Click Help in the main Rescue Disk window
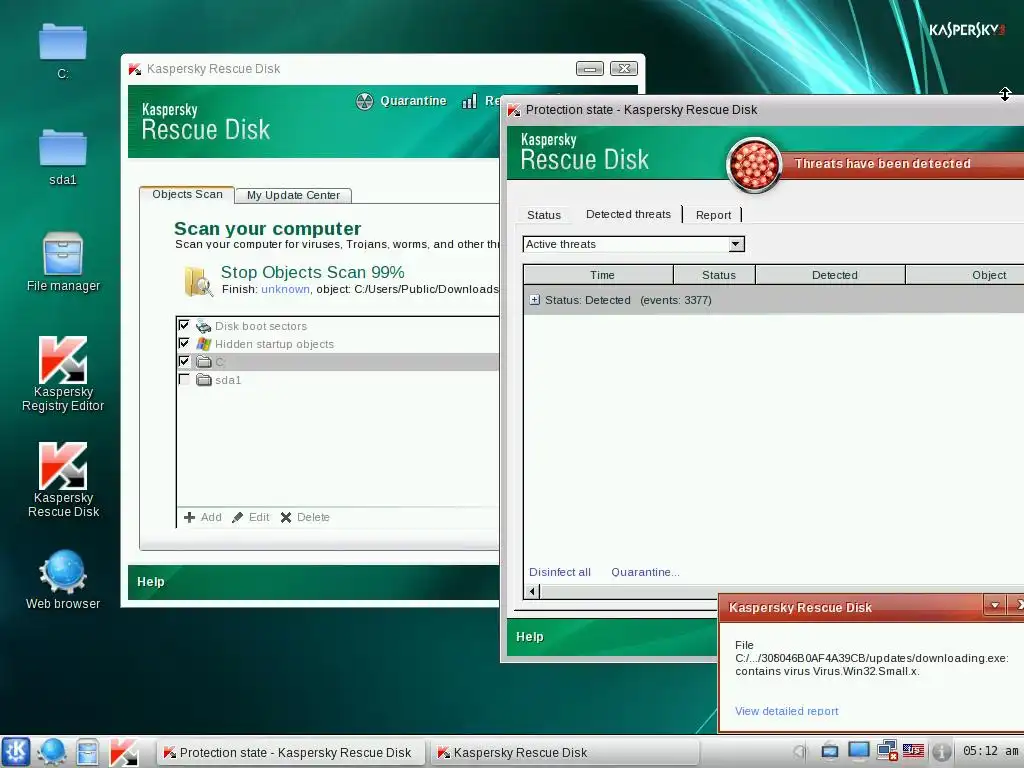 [x=151, y=582]
